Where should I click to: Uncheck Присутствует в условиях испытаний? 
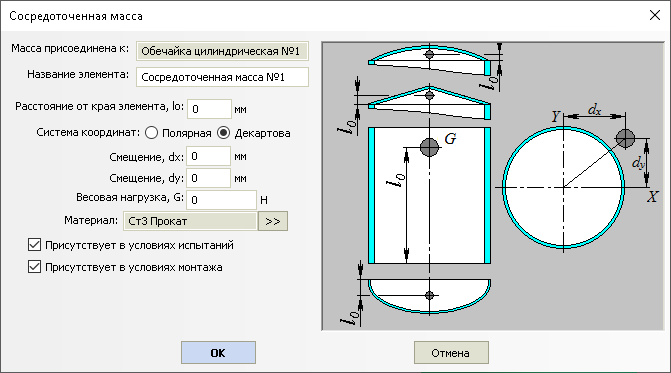pyautogui.click(x=34, y=245)
